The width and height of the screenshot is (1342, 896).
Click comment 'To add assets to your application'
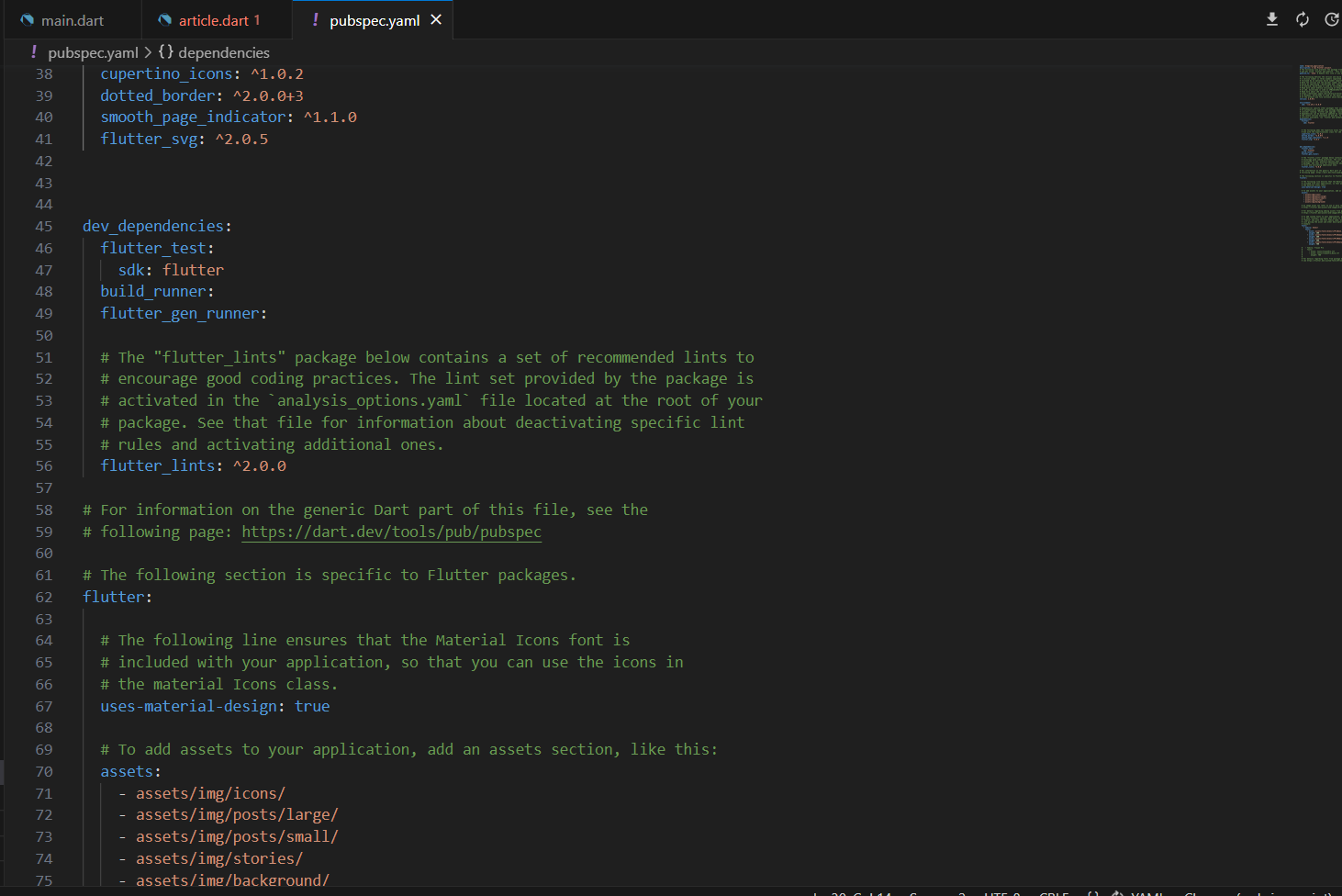[409, 749]
